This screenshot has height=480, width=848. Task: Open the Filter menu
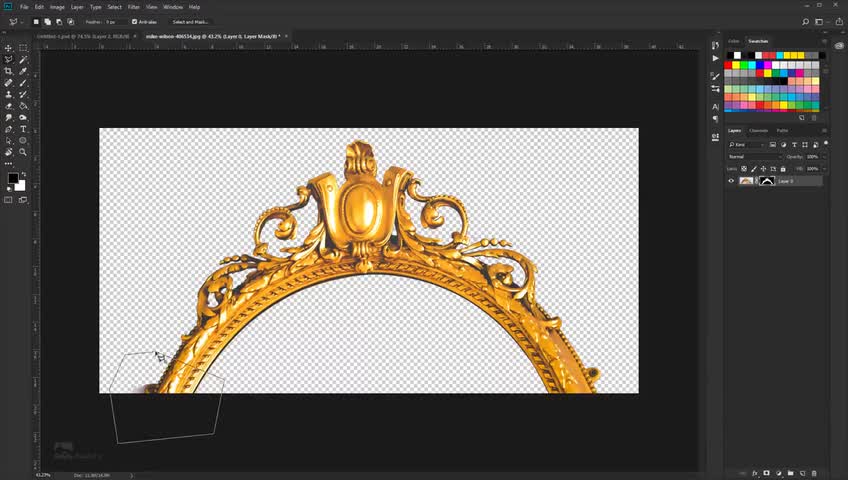click(x=134, y=7)
